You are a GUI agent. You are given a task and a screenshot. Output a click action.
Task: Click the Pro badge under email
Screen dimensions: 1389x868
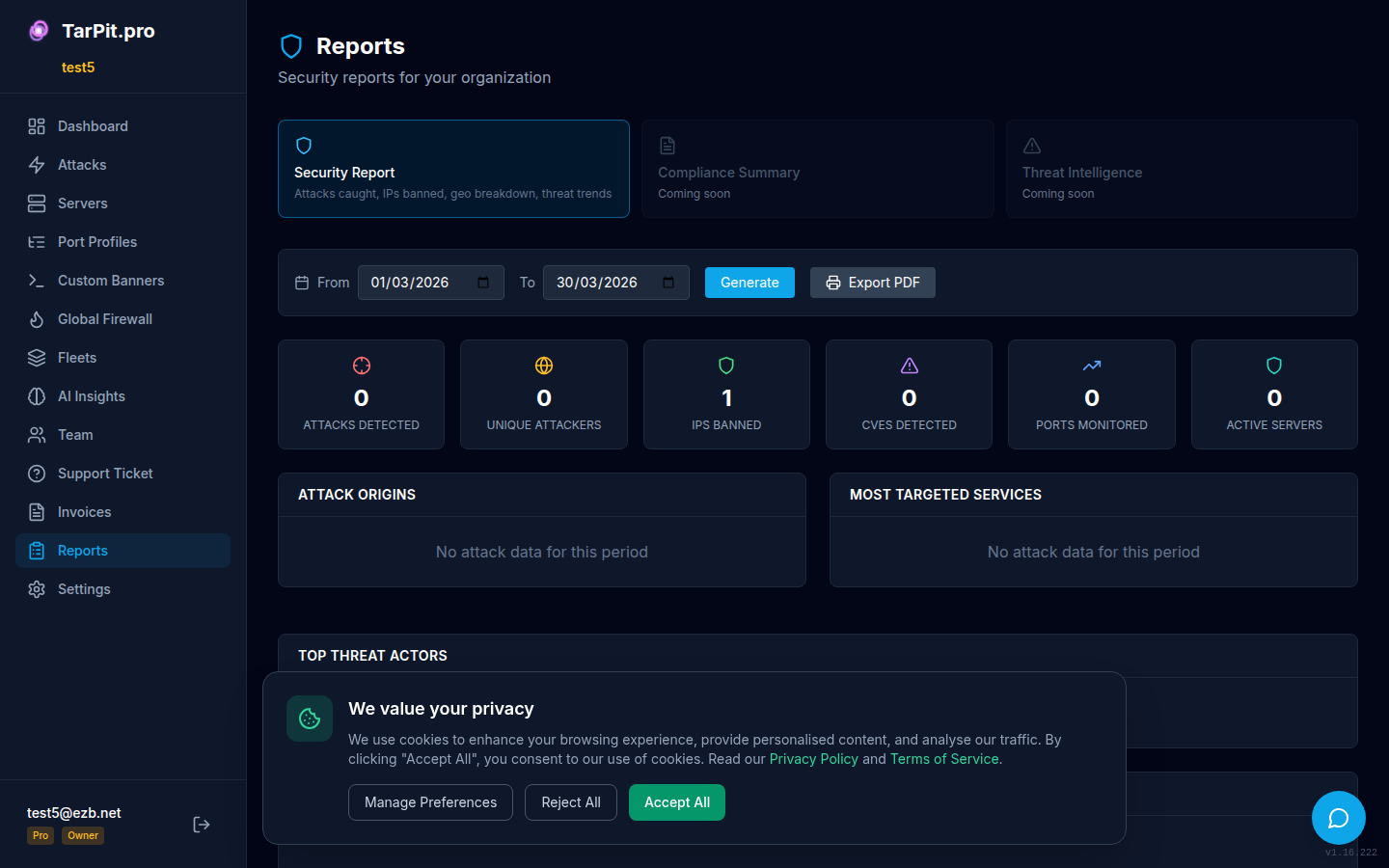coord(40,836)
